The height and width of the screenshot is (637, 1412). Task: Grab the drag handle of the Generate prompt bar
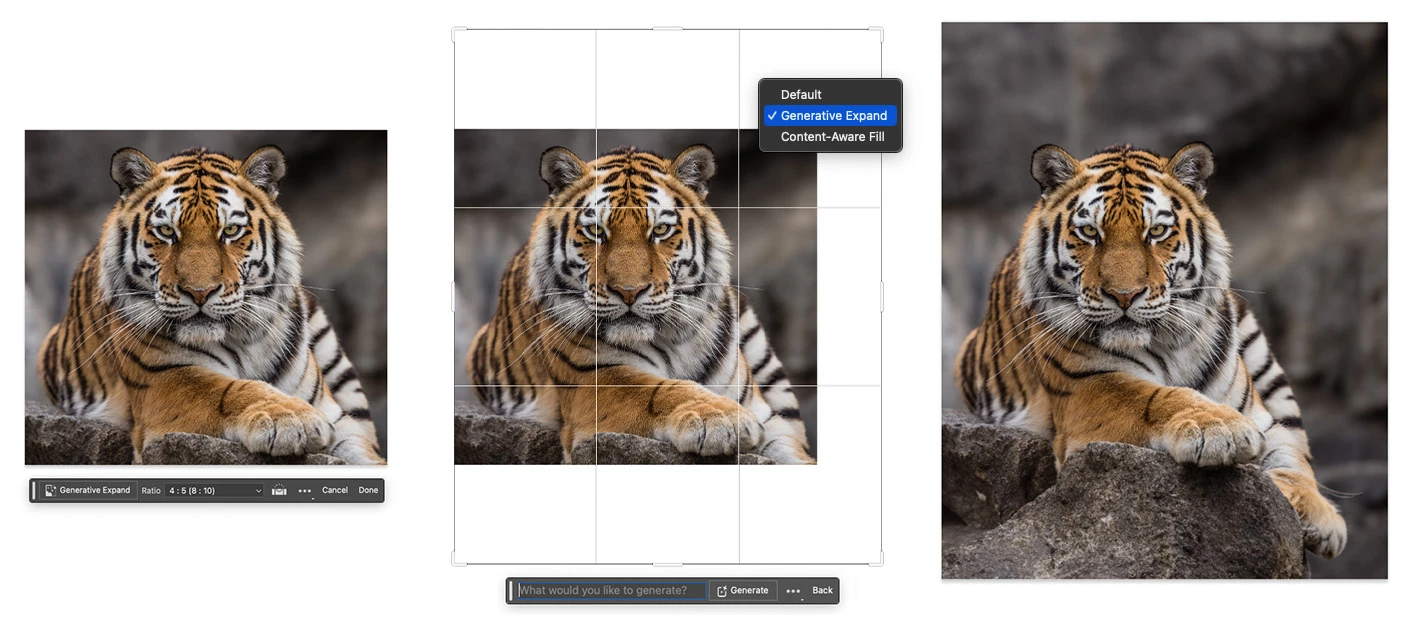pyautogui.click(x=511, y=590)
